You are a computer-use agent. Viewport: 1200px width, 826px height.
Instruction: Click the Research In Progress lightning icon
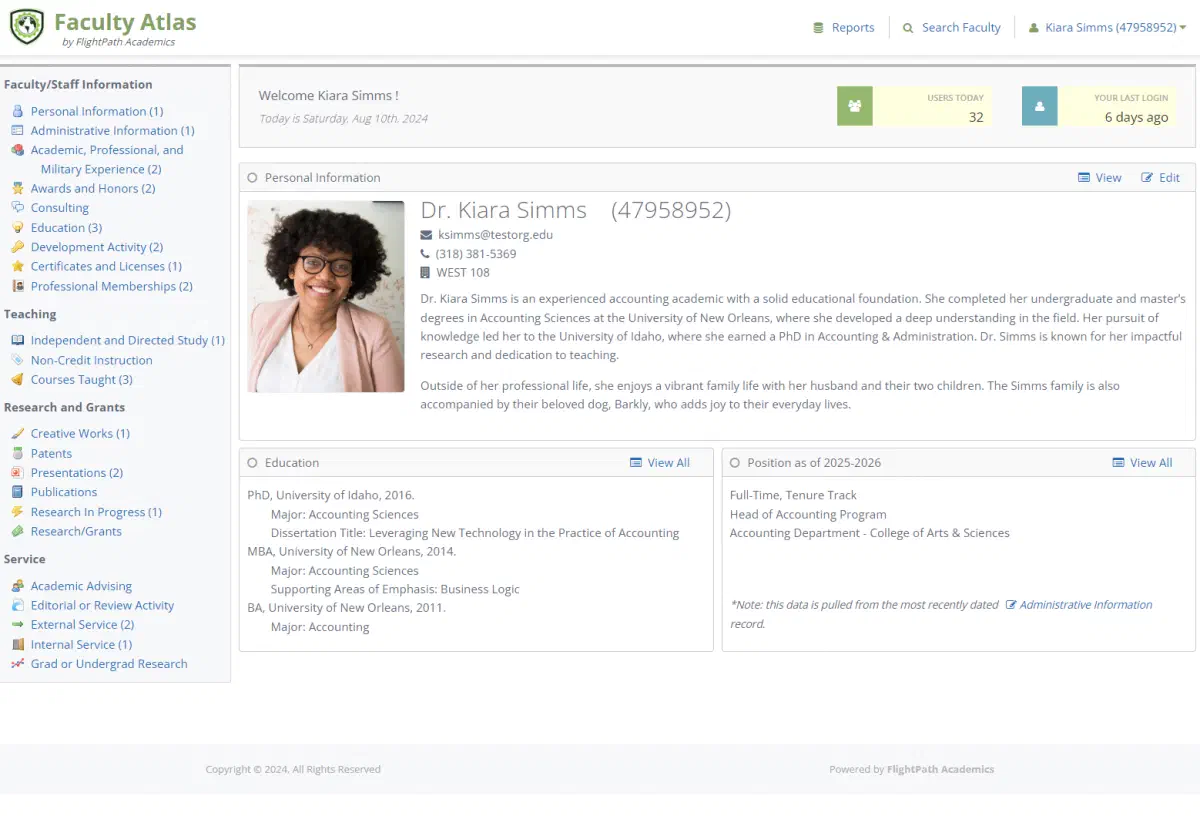point(17,511)
